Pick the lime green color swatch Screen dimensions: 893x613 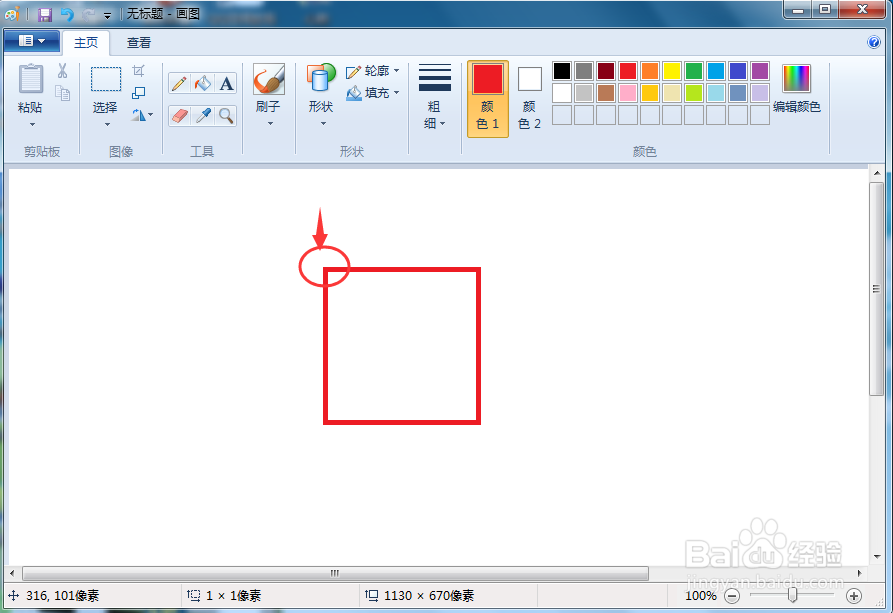coord(694,93)
